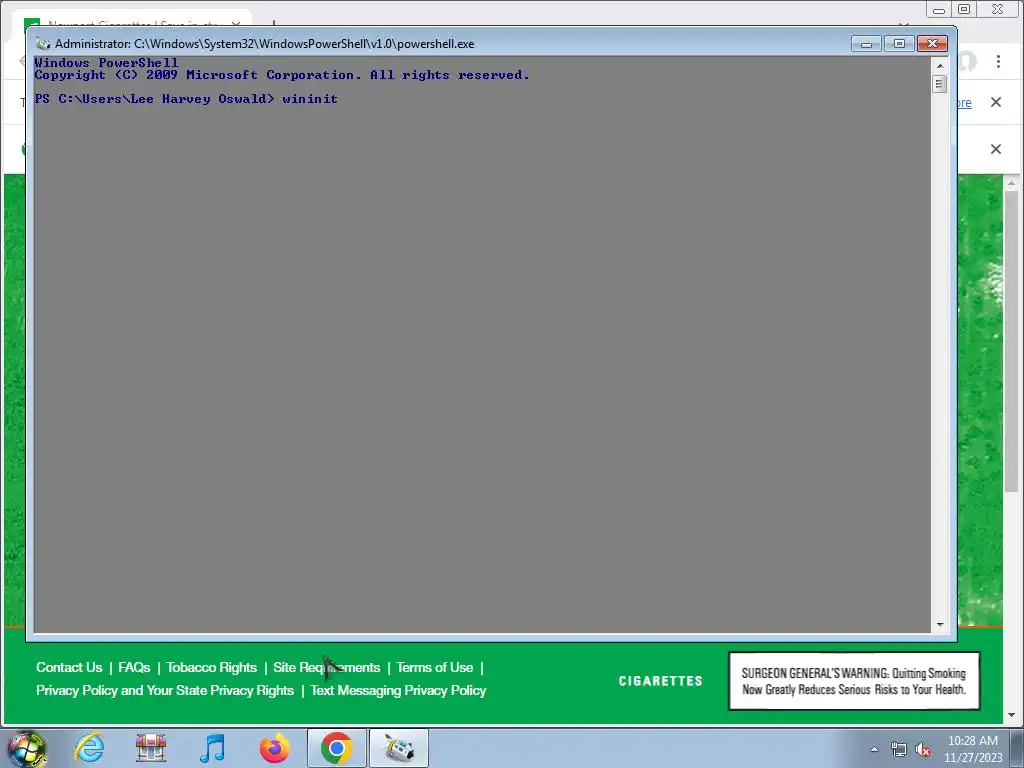Click Chrome page scrollbar up arrow
The height and width of the screenshot is (768, 1024).
coord(1011,184)
